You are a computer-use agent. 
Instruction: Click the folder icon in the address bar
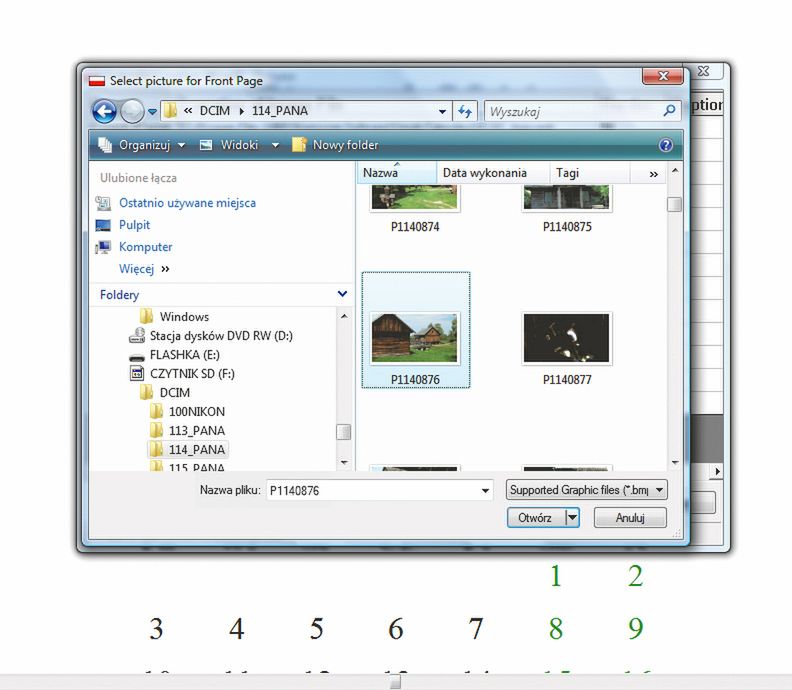click(171, 111)
